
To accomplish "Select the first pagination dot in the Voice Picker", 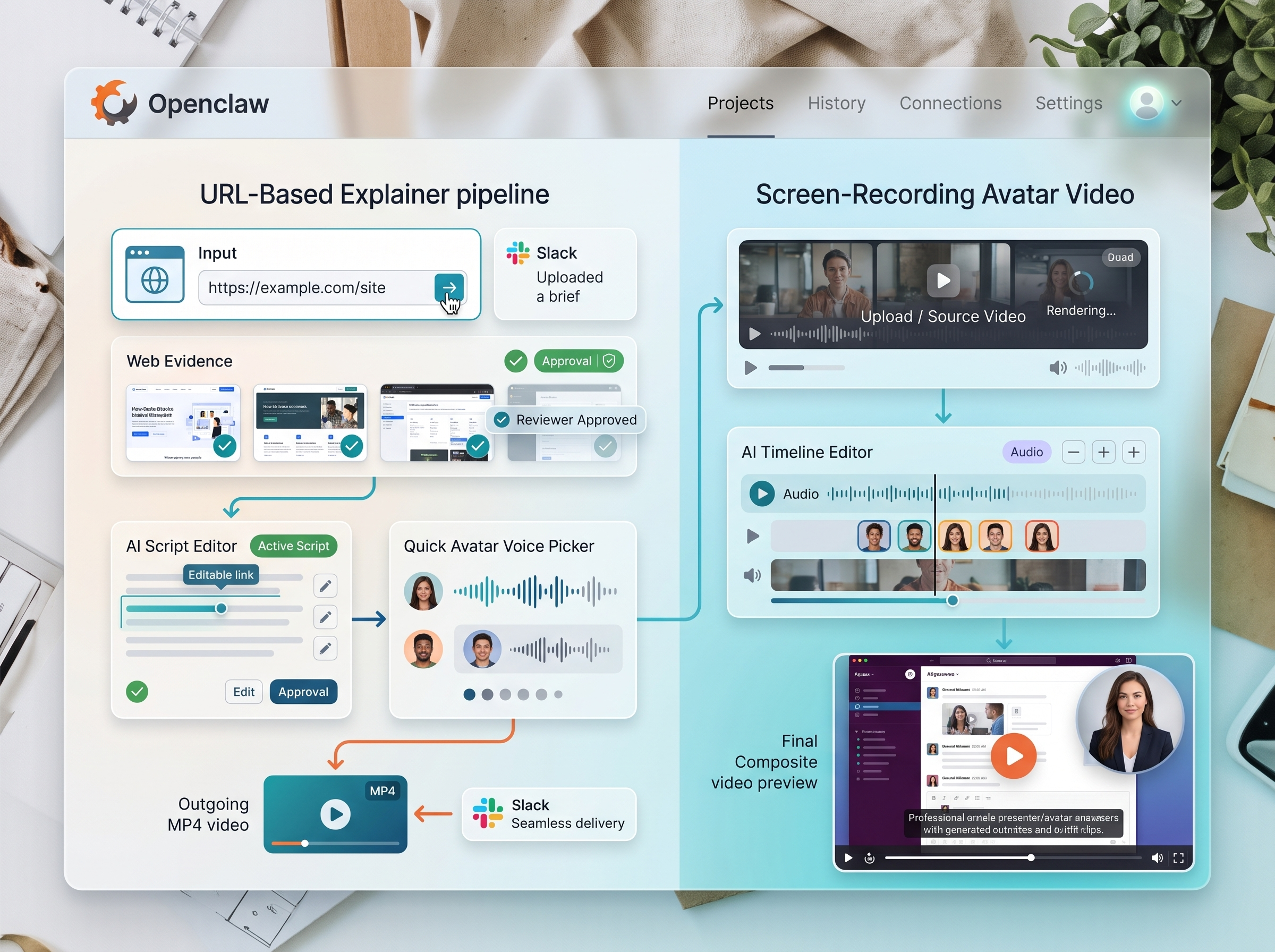I will click(x=470, y=694).
